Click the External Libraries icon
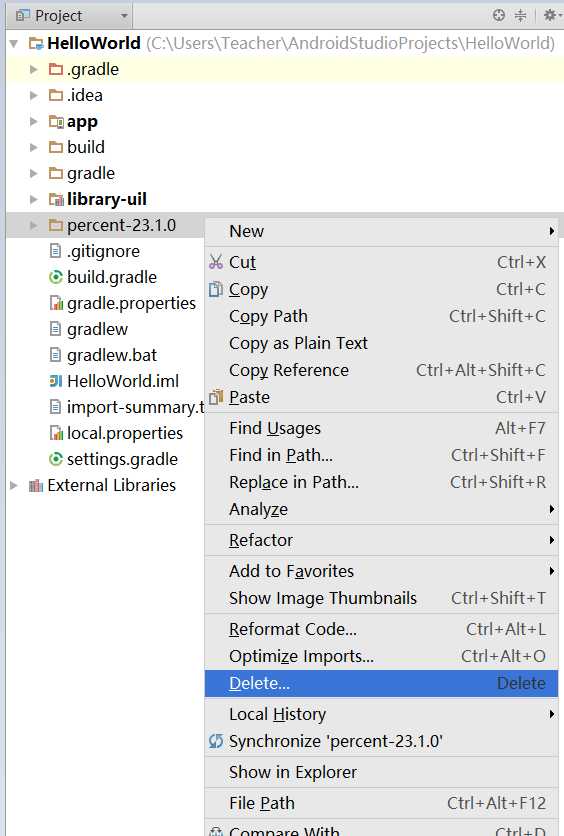 click(x=36, y=485)
